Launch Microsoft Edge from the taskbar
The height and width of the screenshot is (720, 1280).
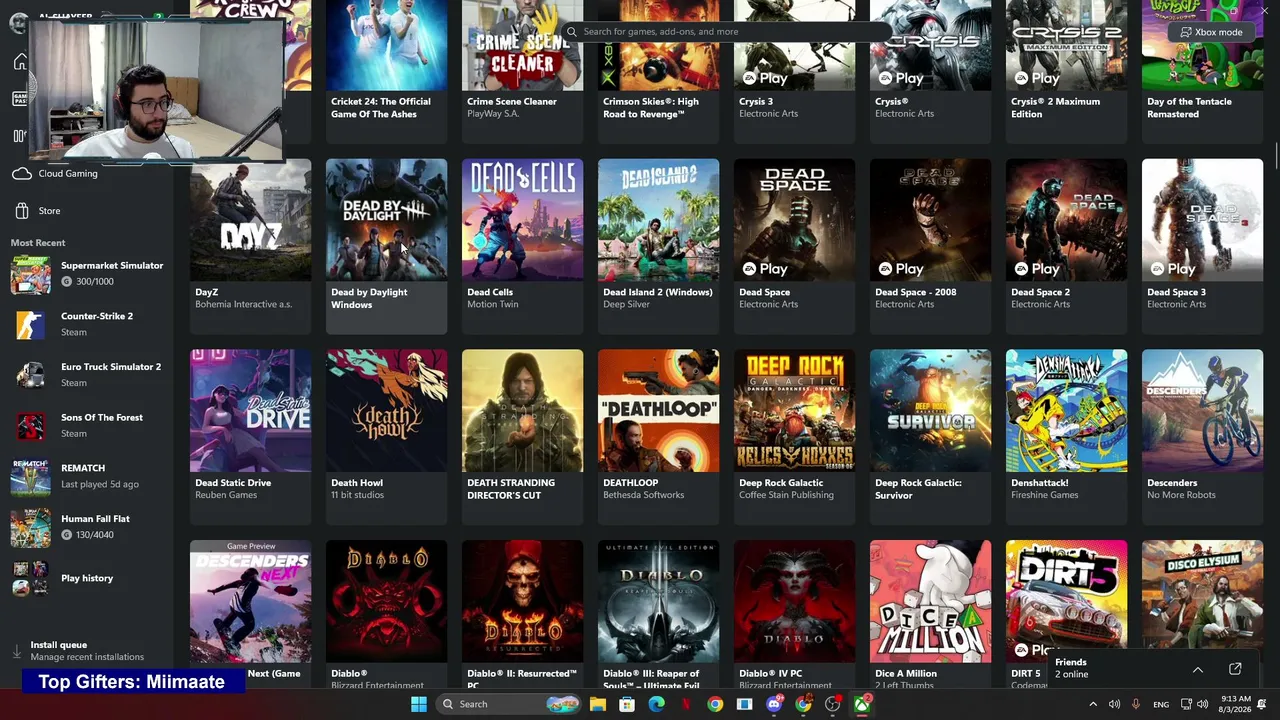(x=656, y=704)
